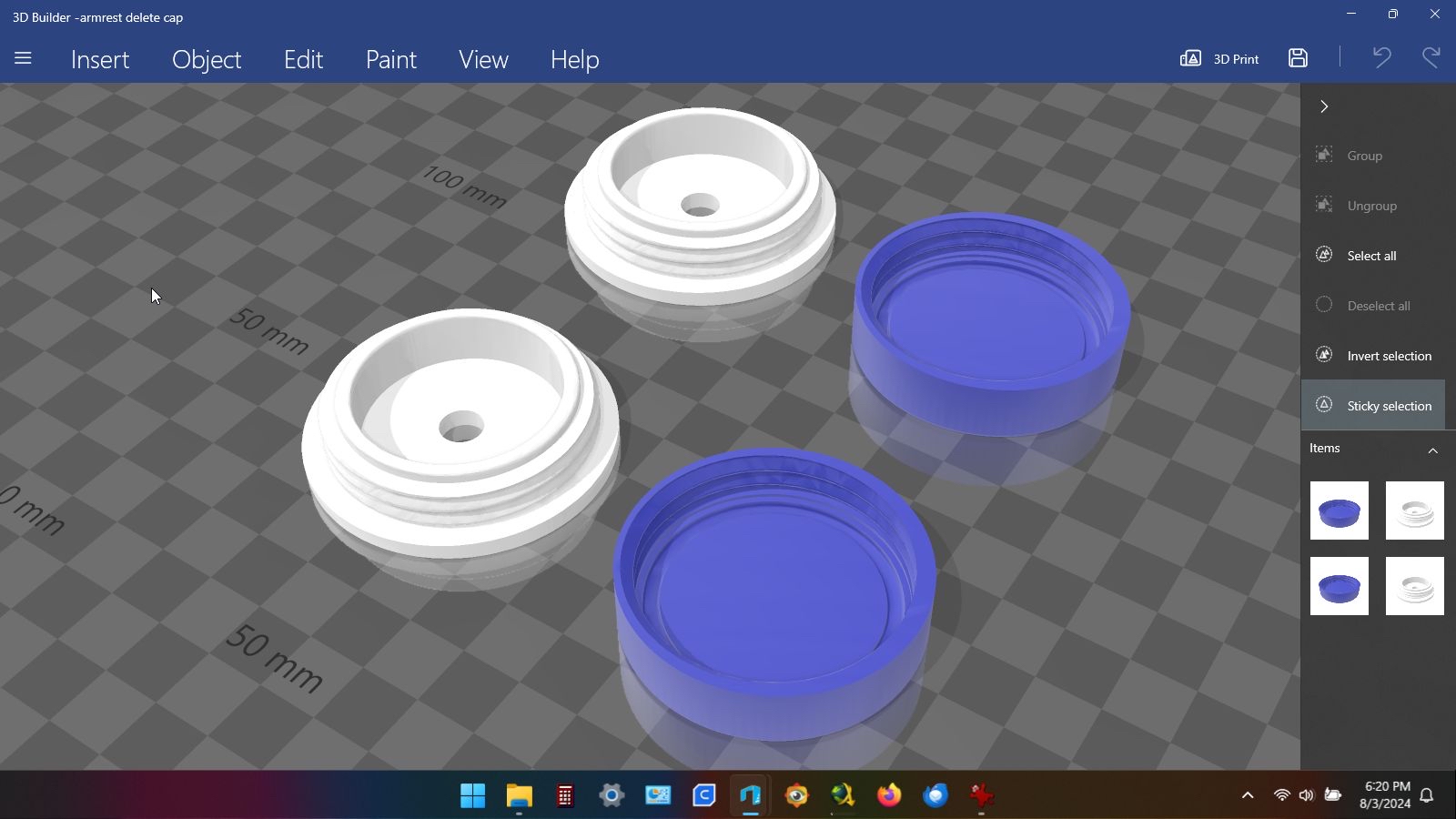
Task: Select the blue cap thumbnail in Items
Action: coord(1339,510)
